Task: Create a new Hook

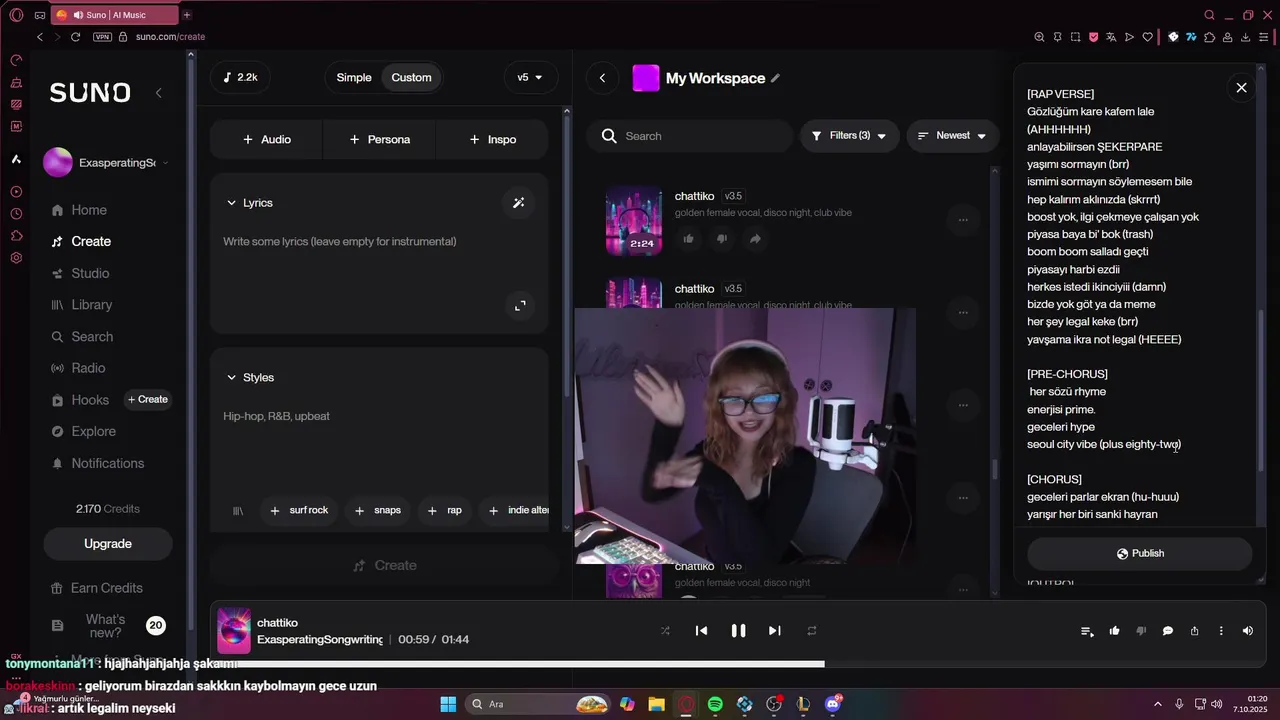Action: (x=147, y=400)
